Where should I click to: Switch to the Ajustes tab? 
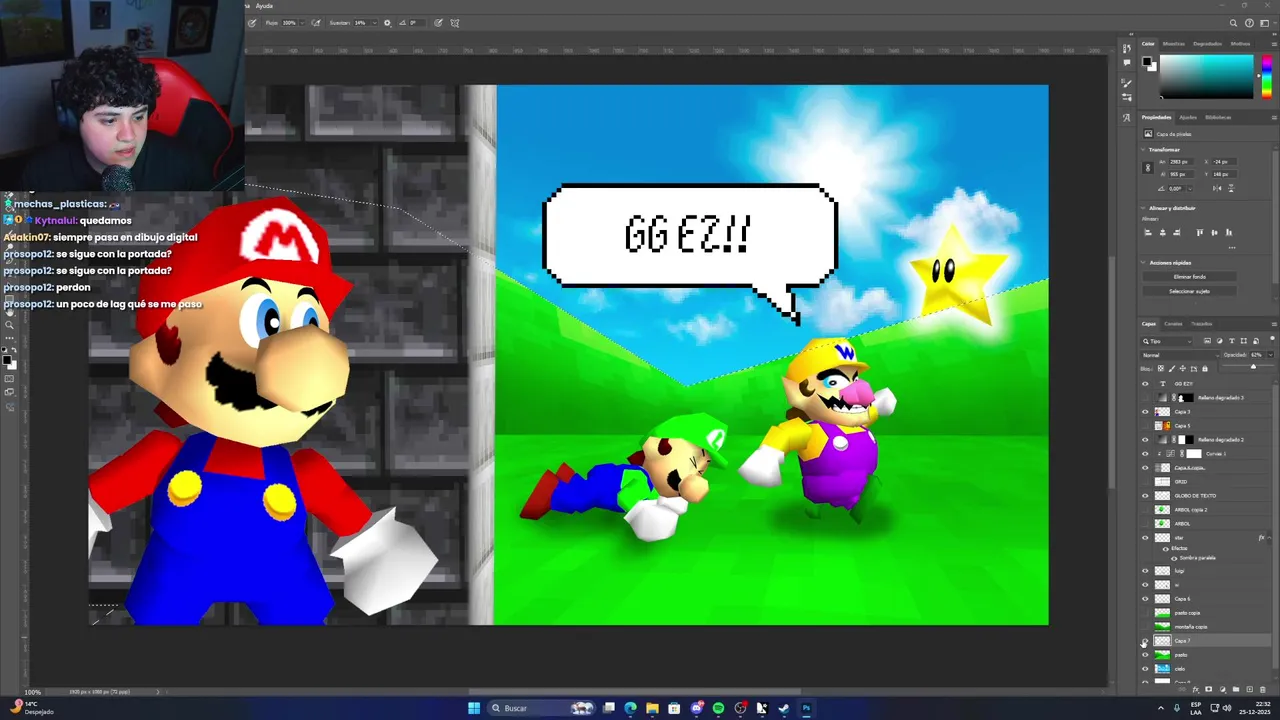(1187, 117)
